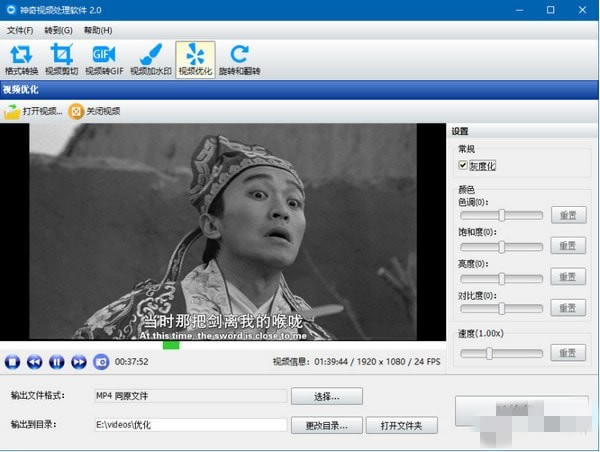The width and height of the screenshot is (600, 452).
Task: Open the 视频转GIF tool
Action: tap(104, 60)
